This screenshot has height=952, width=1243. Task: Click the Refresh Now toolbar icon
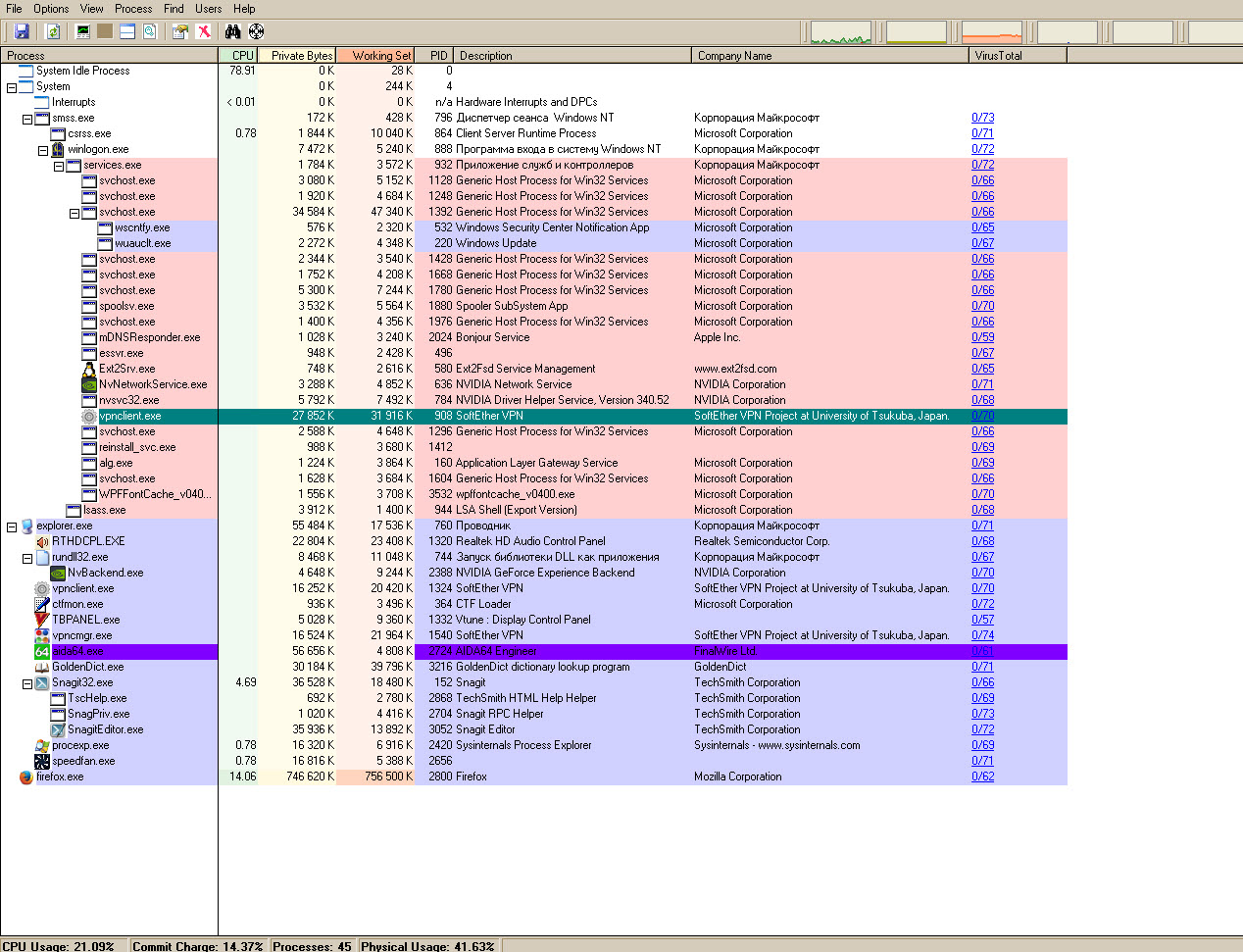53,31
